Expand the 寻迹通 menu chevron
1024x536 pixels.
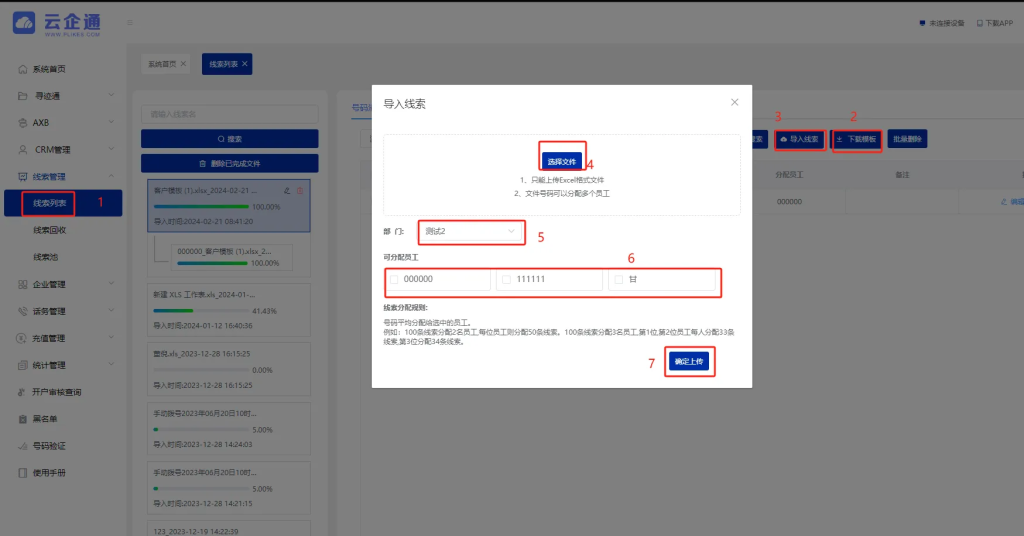[x=111, y=95]
